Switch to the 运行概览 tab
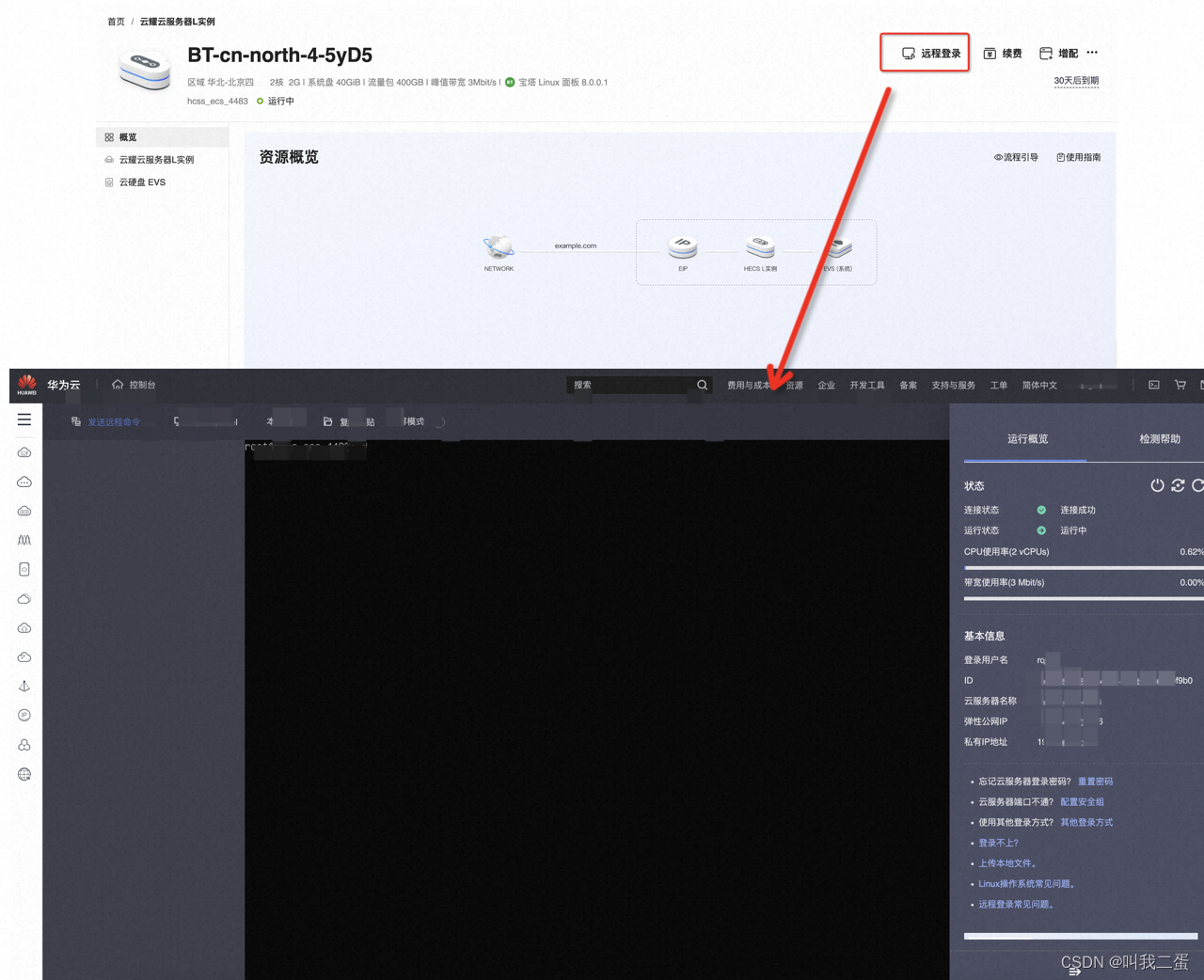Viewport: 1204px width, 980px height. point(1027,439)
